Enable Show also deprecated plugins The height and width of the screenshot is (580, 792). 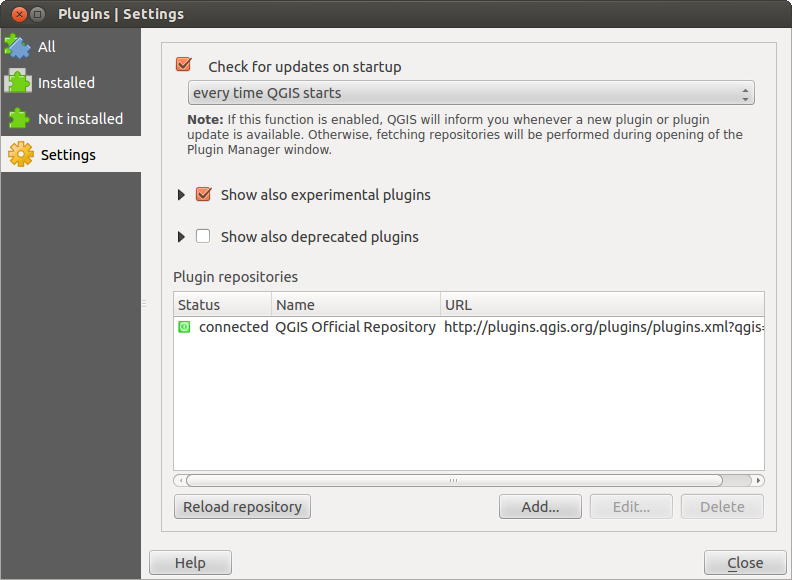[x=203, y=237]
